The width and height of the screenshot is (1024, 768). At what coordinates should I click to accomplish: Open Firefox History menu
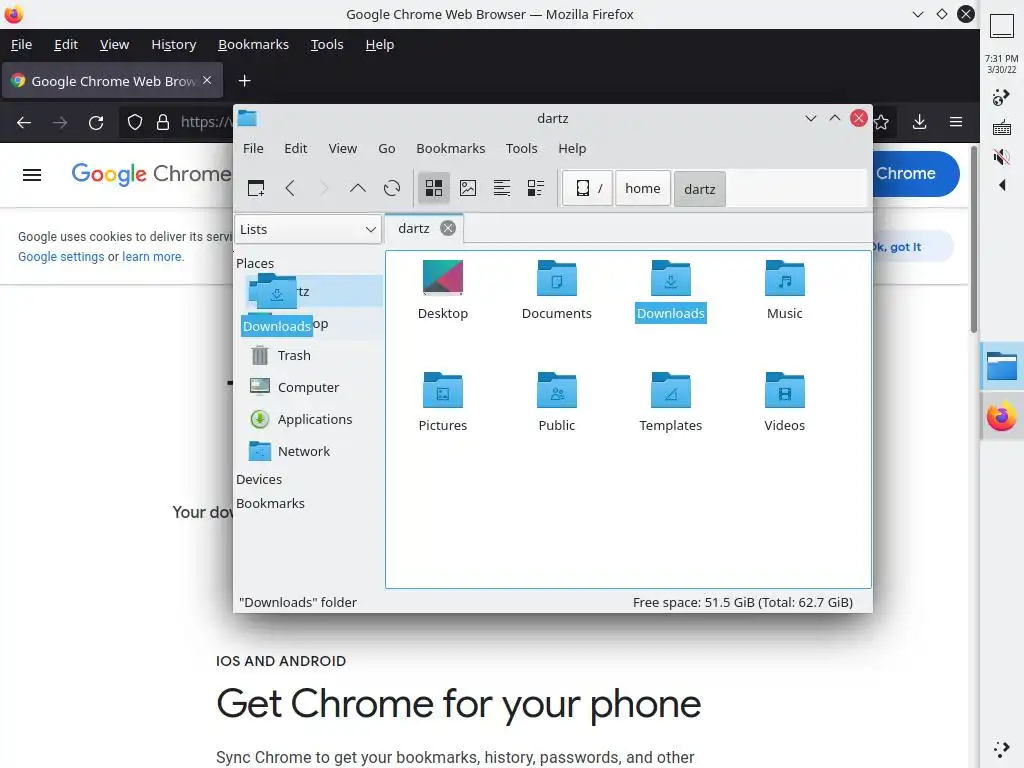click(x=174, y=44)
